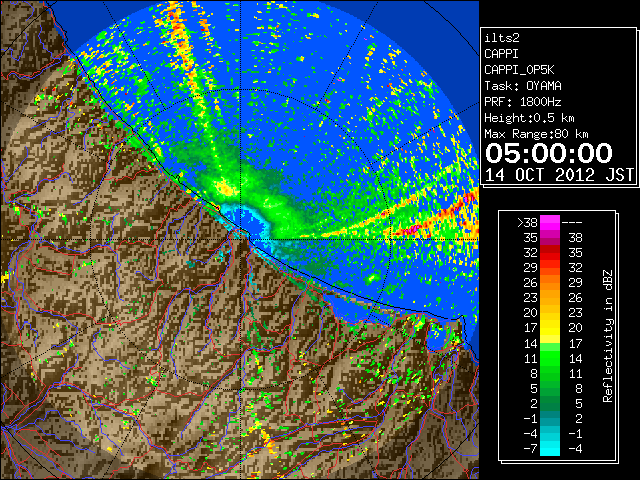Screen dimensions: 640x480
Task: Pick the red legend color segment
Action: click(x=550, y=253)
